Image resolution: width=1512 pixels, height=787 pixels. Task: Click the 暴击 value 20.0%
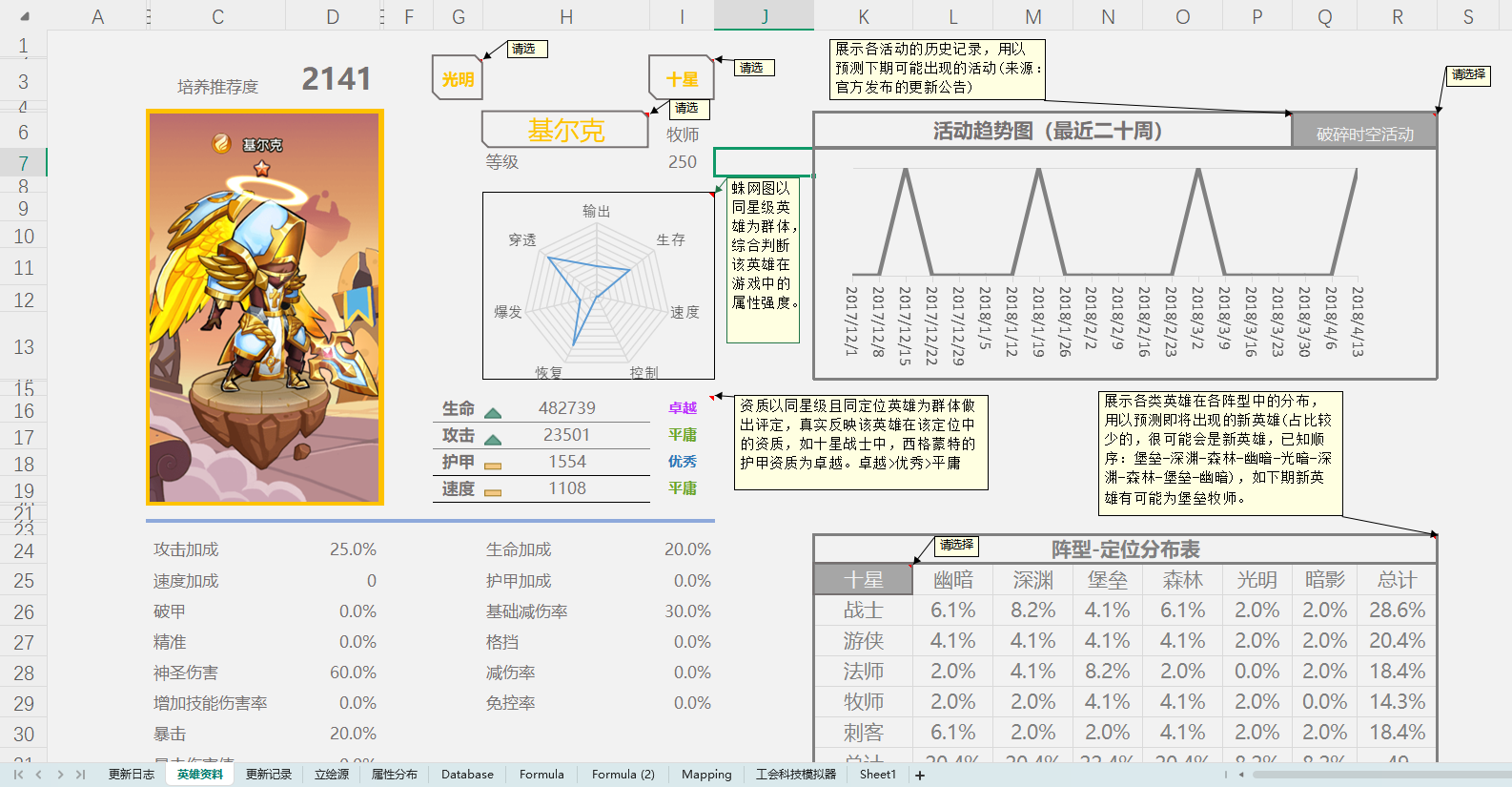tap(353, 734)
